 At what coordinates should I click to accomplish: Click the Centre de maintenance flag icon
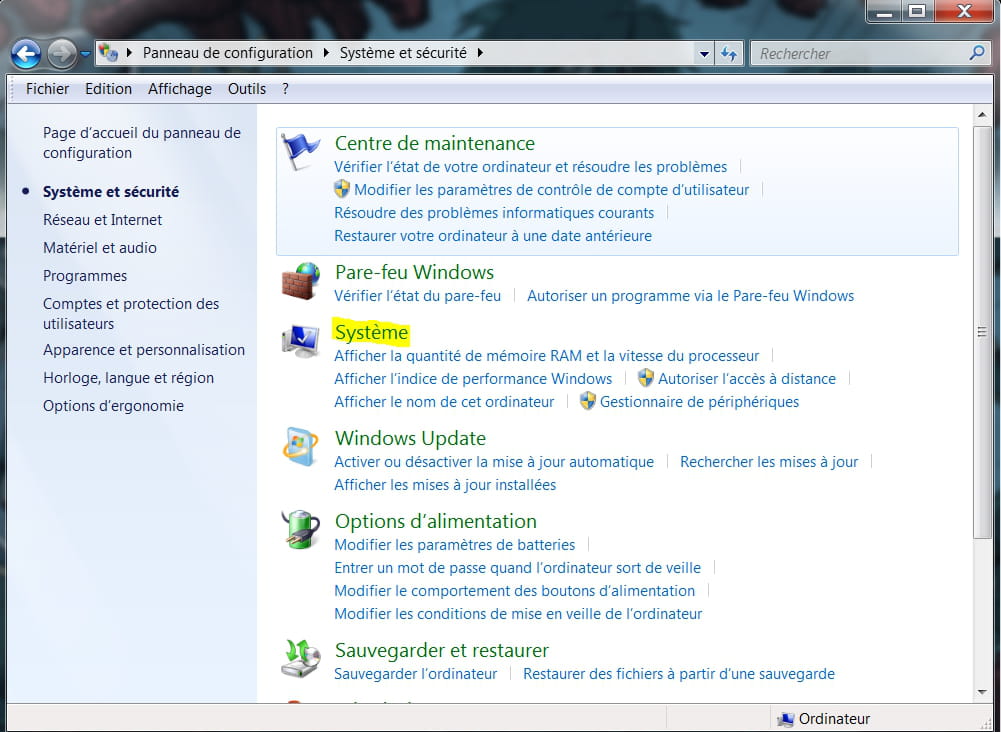[x=301, y=151]
